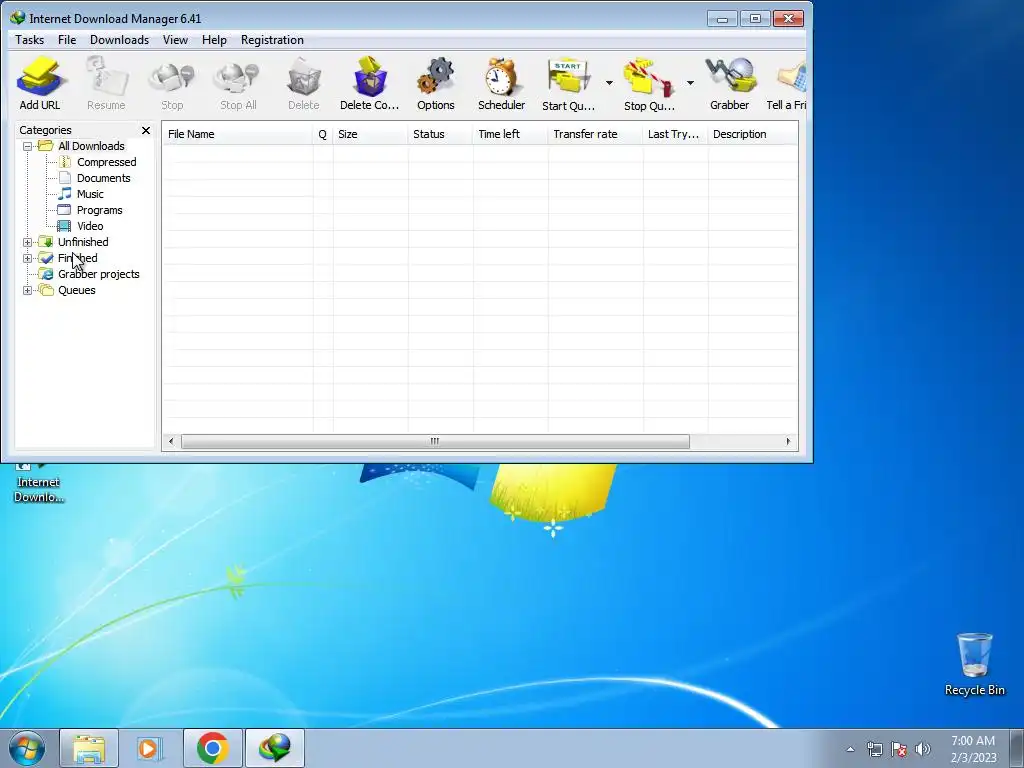Open the Tasks menu
Screen dimensions: 1024x768
(29, 40)
